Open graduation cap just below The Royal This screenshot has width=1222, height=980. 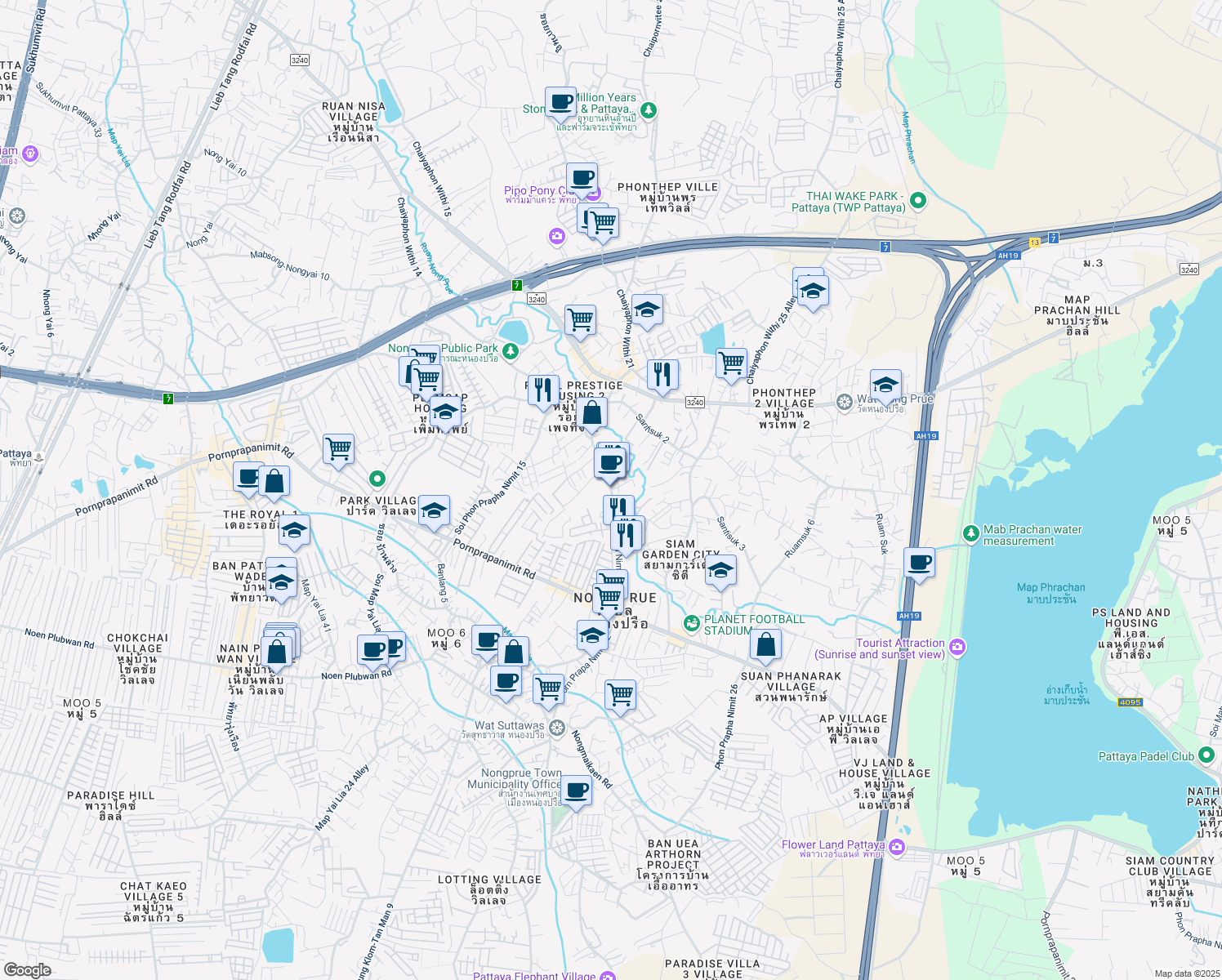tap(294, 531)
